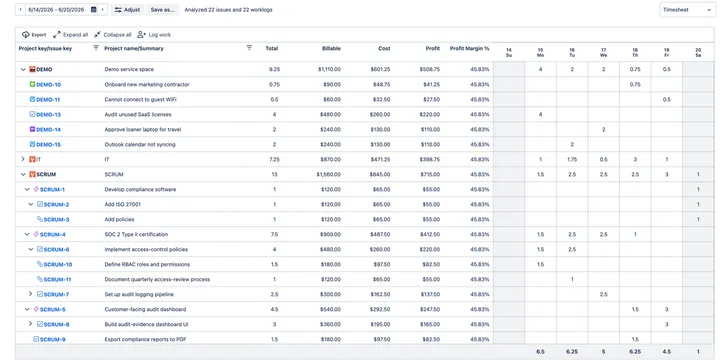720x360 pixels.
Task: Click the Collapse all arrows icon
Action: [x=97, y=35]
